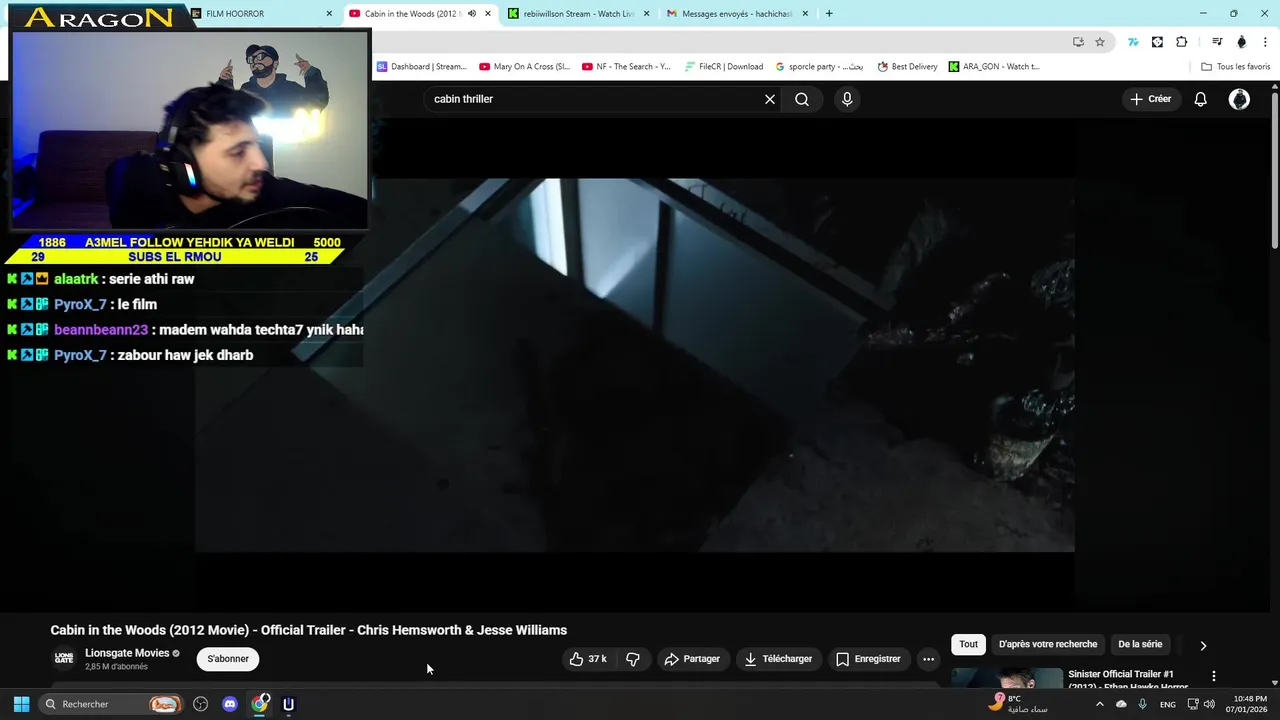This screenshot has width=1280, height=720.
Task: Open more actions (three dots) under video
Action: 928,659
